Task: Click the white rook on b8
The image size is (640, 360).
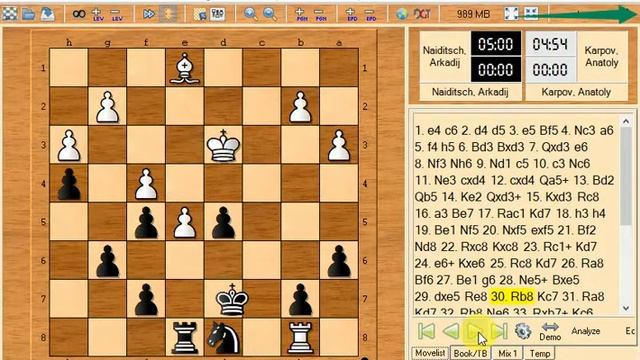Action: click(300, 337)
